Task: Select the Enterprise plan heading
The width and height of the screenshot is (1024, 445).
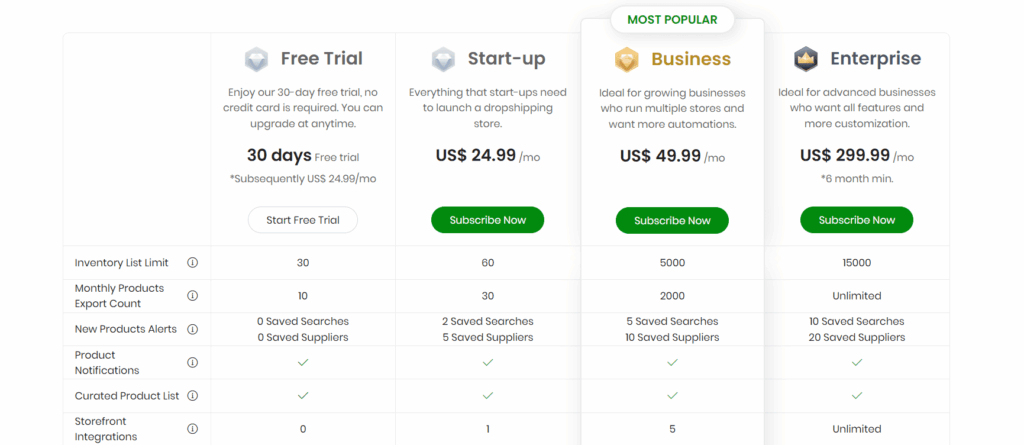Action: coord(876,59)
